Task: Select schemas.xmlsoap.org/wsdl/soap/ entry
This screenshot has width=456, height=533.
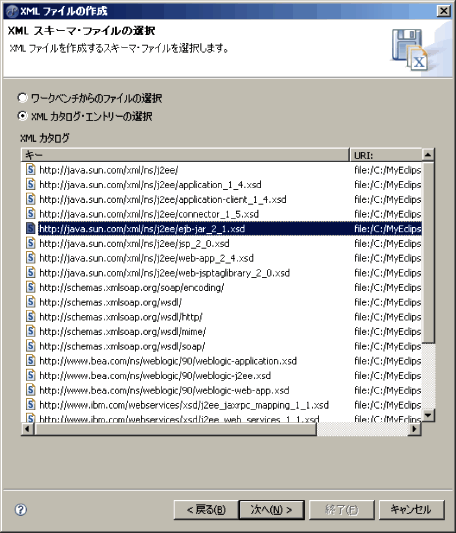Action: [x=122, y=346]
